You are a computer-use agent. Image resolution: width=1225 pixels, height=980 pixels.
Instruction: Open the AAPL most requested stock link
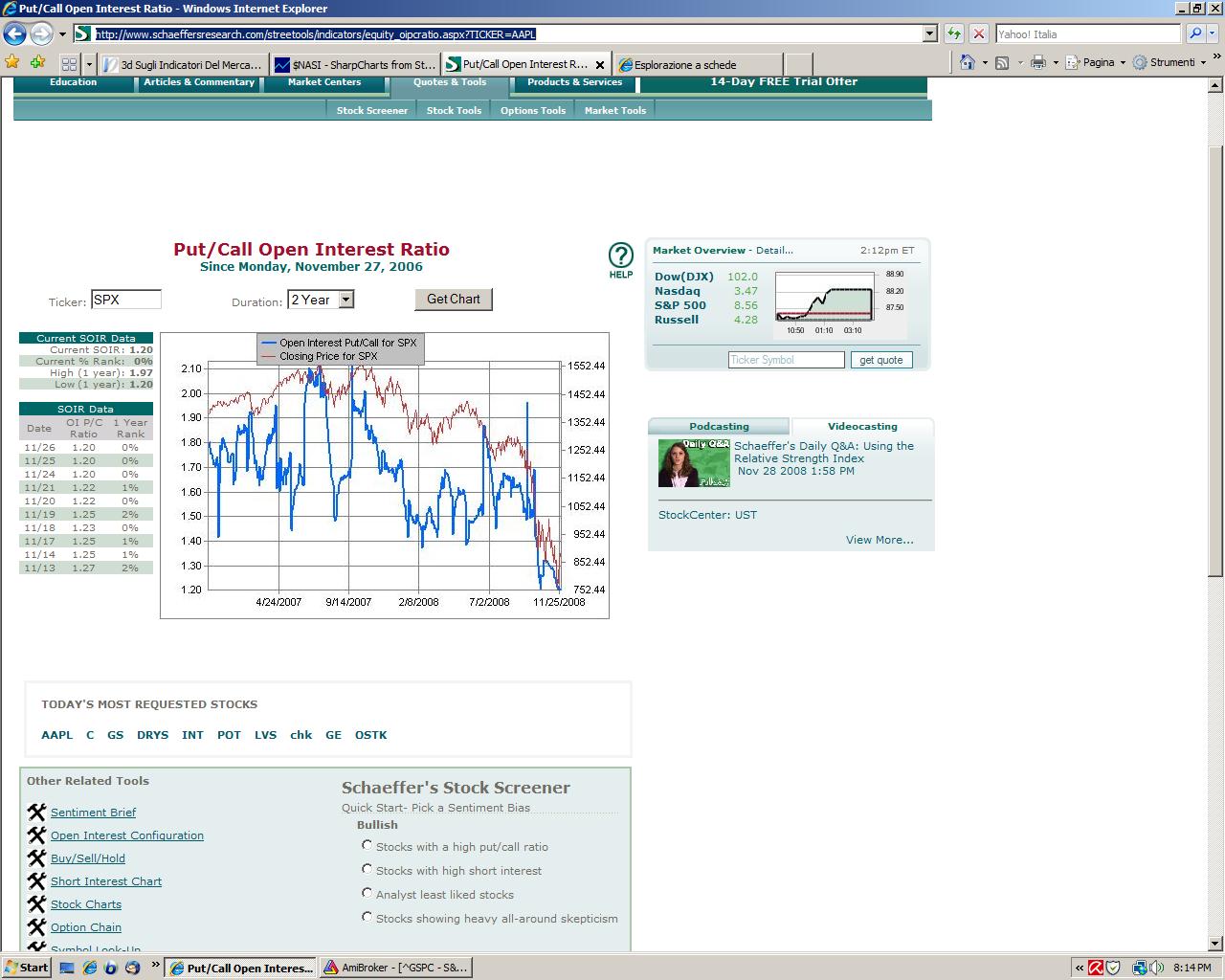(56, 735)
